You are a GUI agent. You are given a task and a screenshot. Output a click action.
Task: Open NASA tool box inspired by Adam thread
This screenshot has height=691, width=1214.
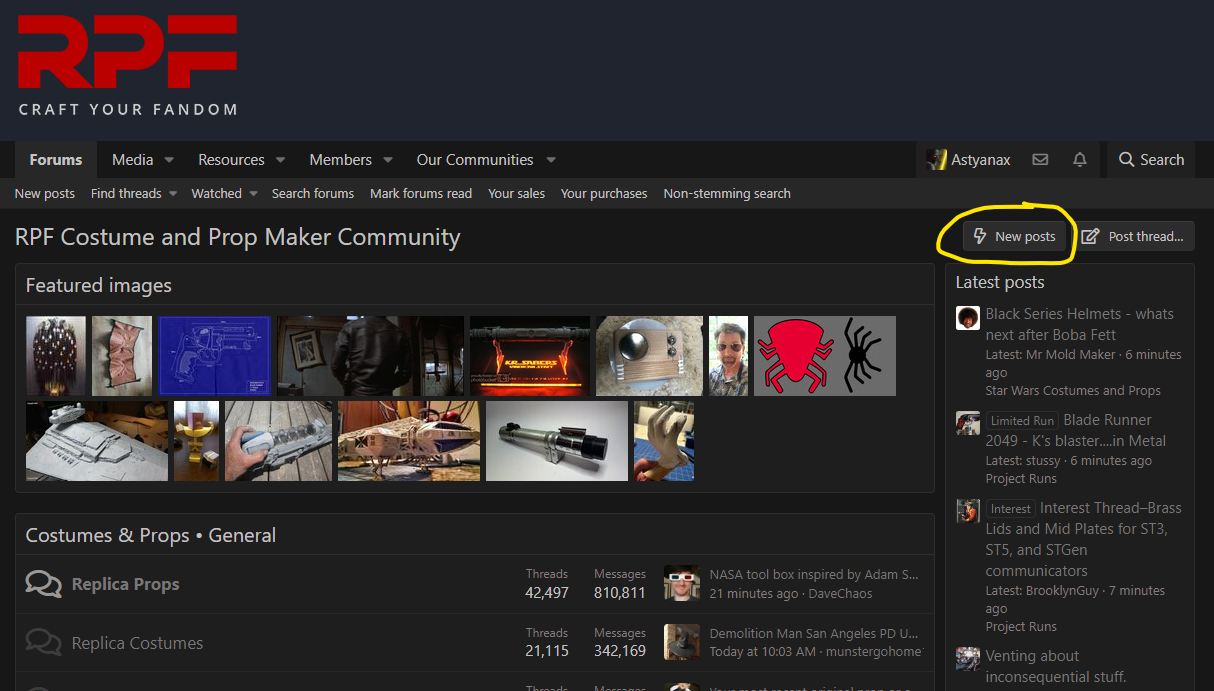point(814,575)
